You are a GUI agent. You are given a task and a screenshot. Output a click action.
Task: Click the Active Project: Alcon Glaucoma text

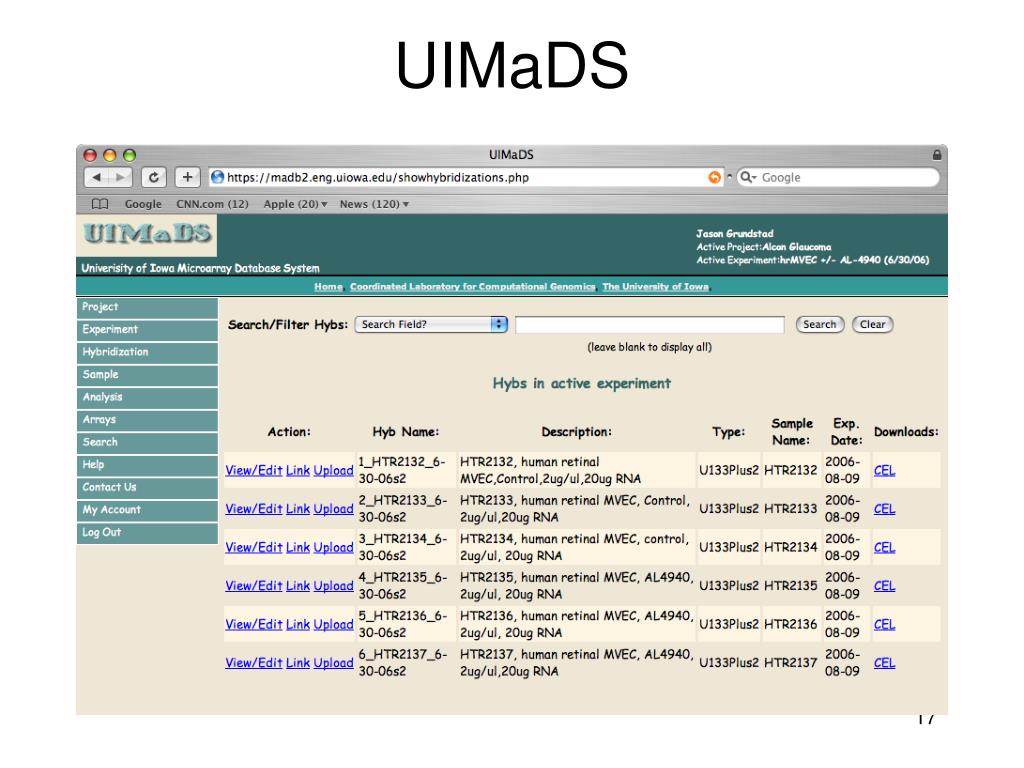tap(763, 247)
